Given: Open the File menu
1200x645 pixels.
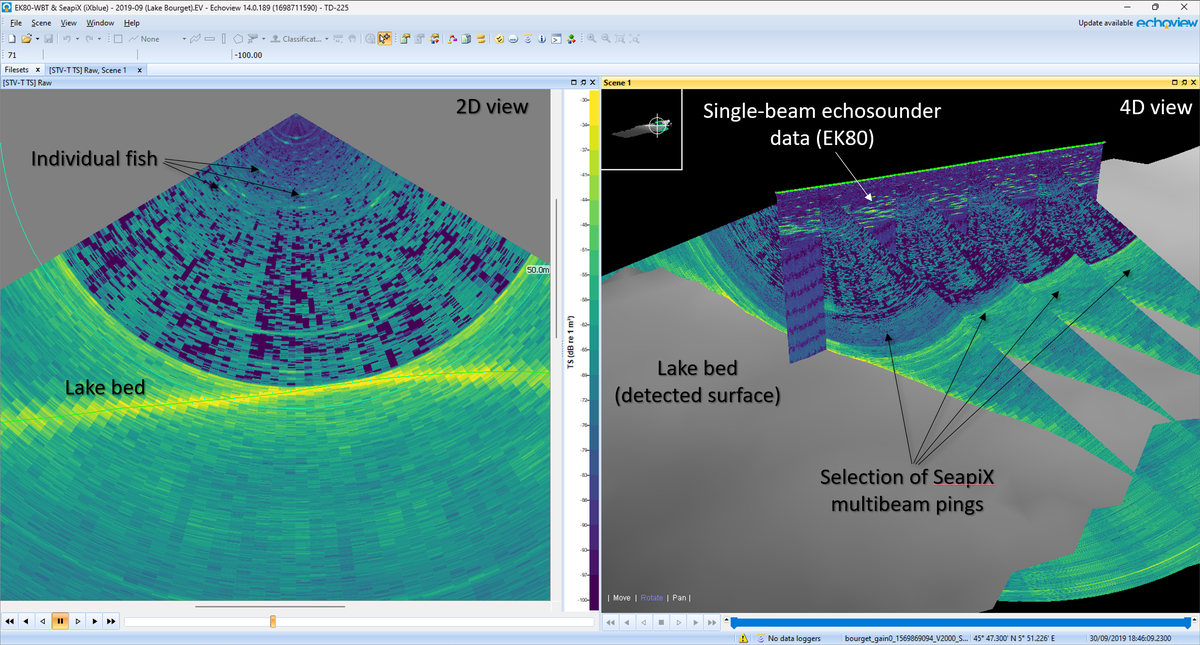Looking at the screenshot, I should (x=16, y=22).
